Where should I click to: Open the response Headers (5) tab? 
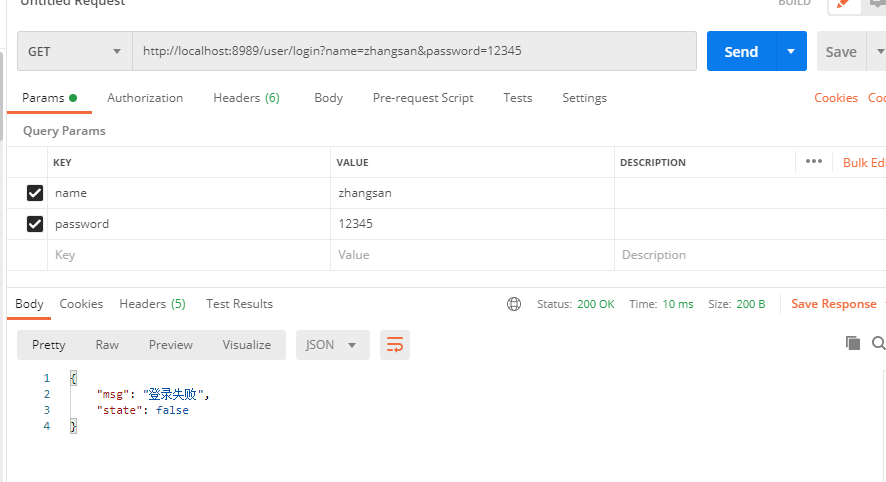[153, 304]
